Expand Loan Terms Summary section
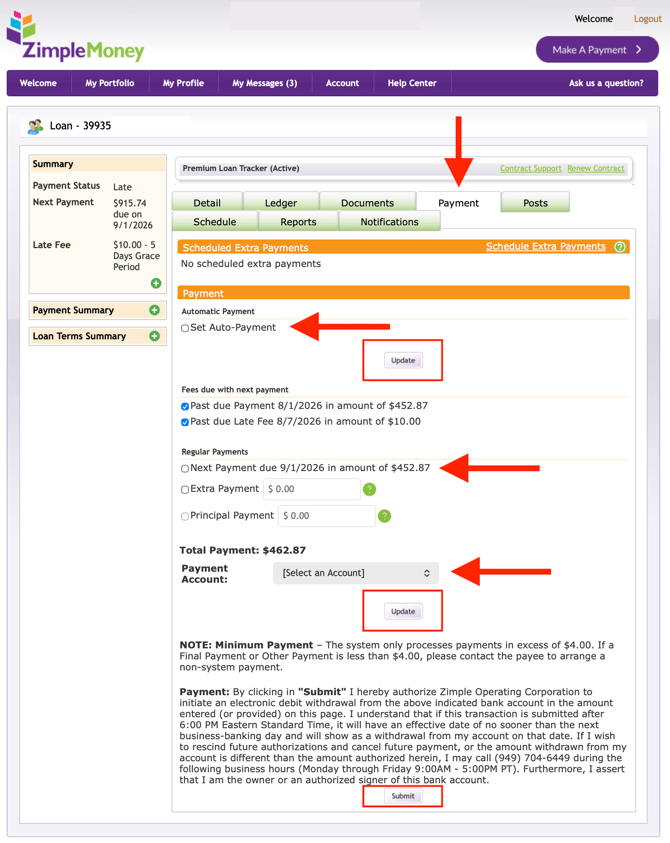Image resolution: width=670 pixels, height=843 pixels. coord(154,336)
